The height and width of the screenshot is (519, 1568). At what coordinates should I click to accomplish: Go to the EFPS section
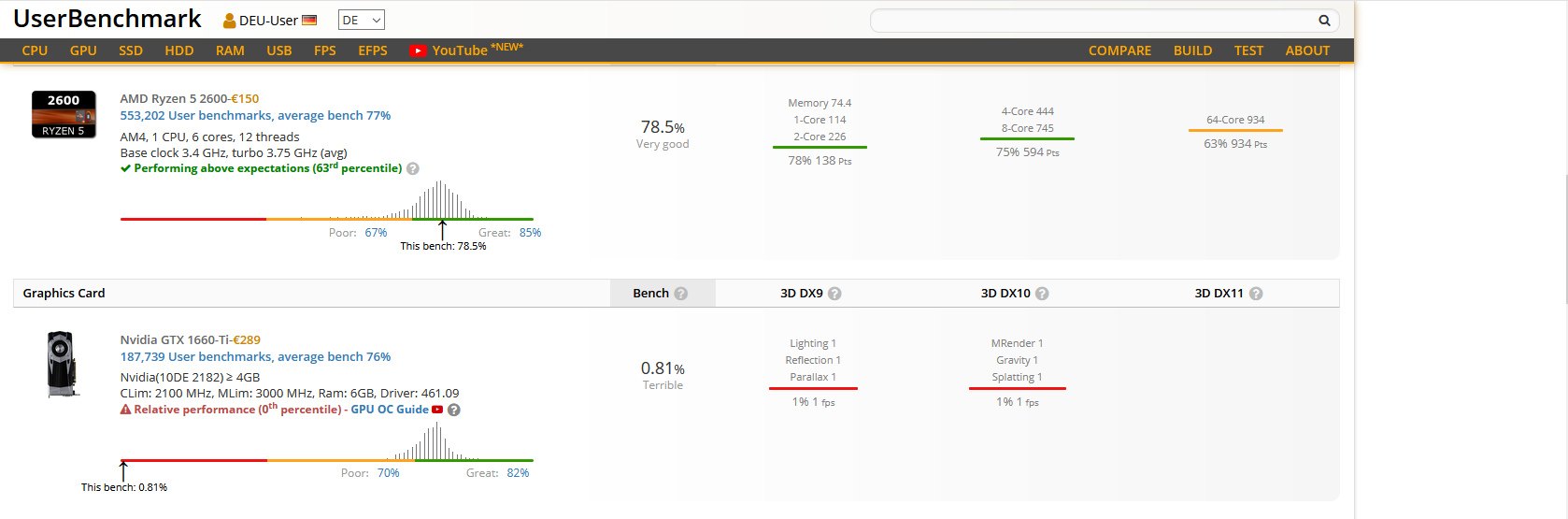pos(373,50)
